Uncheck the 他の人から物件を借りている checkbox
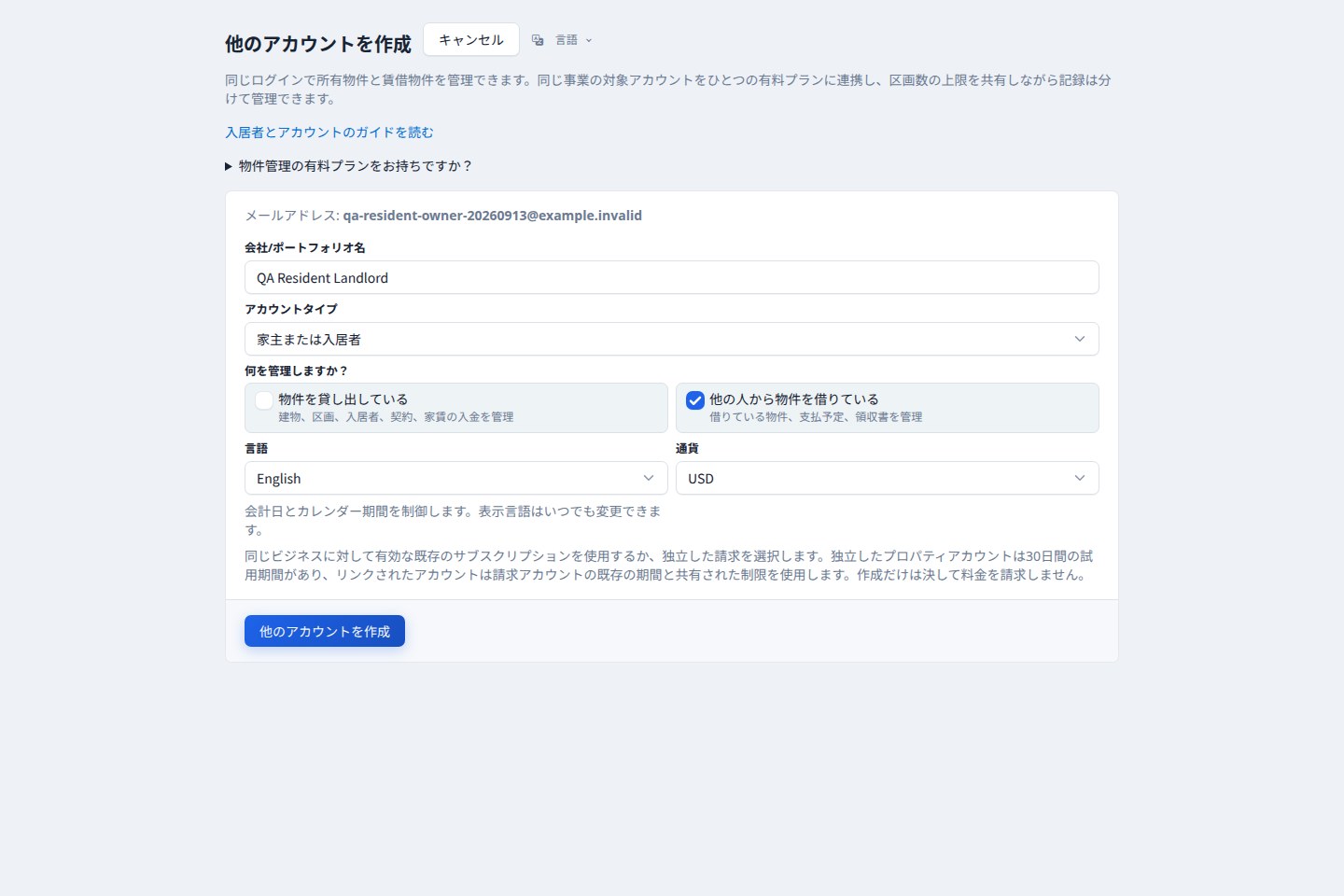This screenshot has height=896, width=1344. [x=695, y=400]
